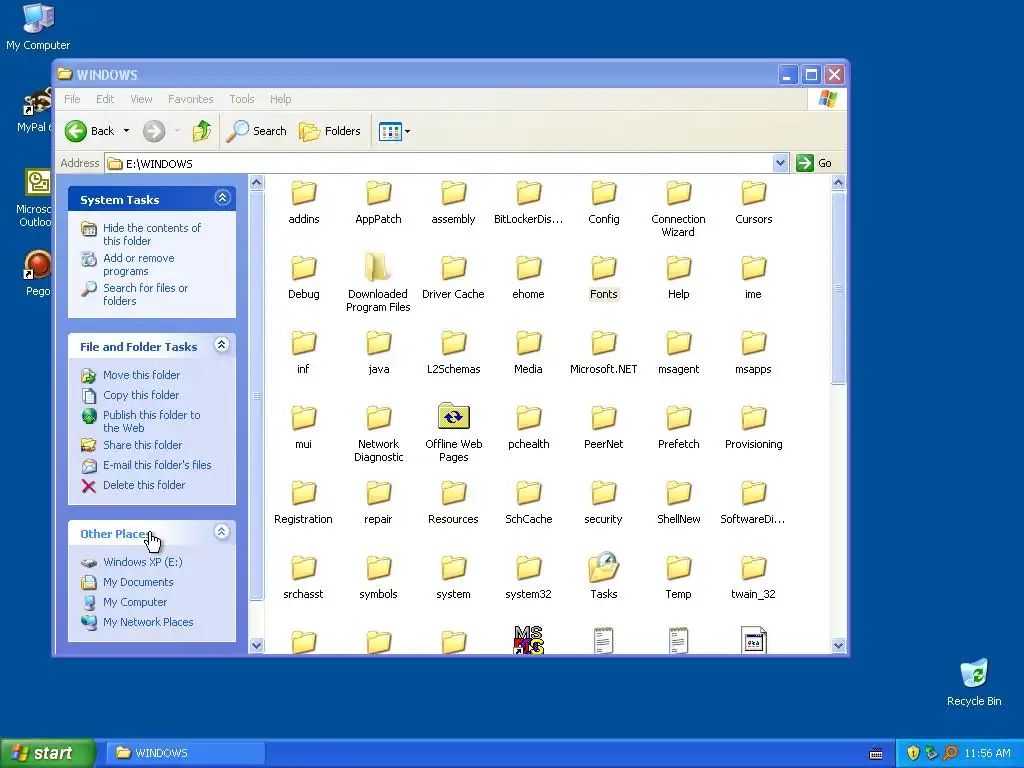Click task pane scrollbar down arrow

pyautogui.click(x=257, y=646)
